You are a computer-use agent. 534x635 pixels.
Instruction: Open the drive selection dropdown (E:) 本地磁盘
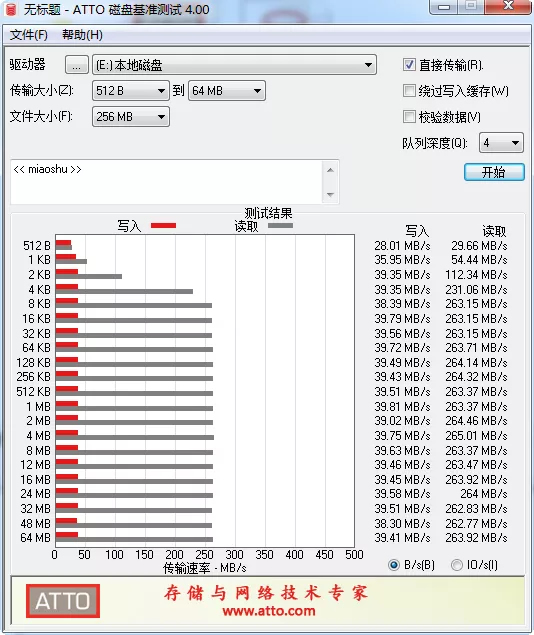pos(234,65)
